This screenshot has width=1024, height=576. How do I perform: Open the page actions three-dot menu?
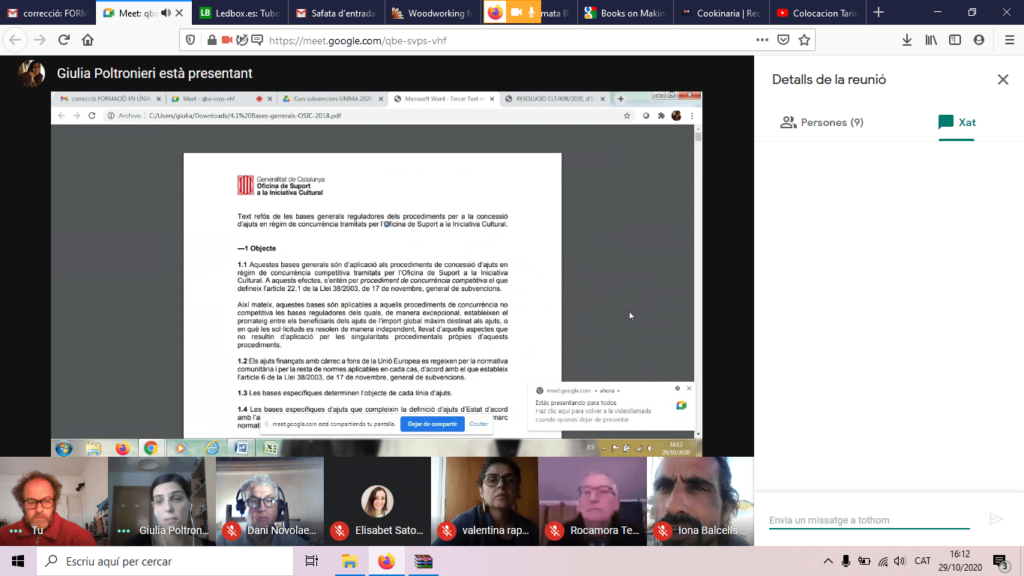[762, 40]
